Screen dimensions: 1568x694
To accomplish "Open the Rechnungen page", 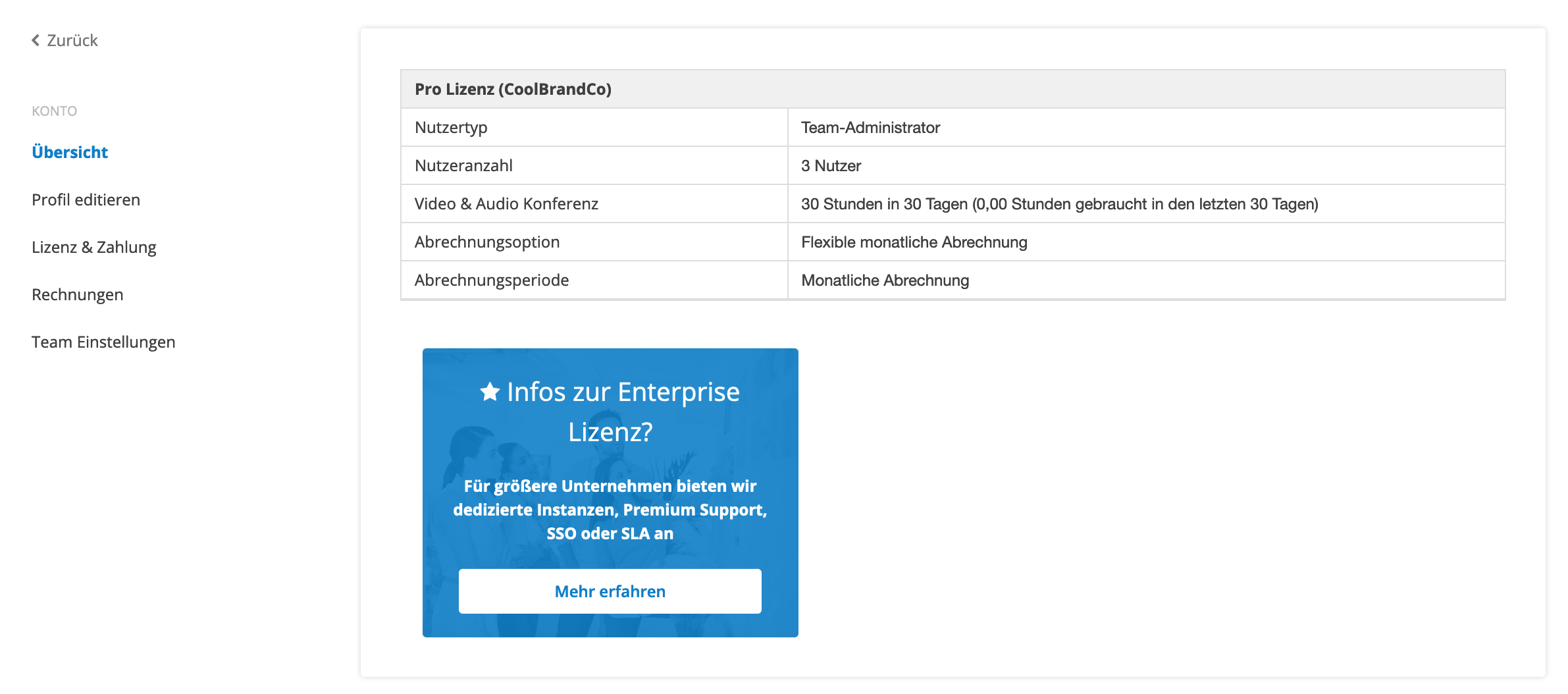I will pos(78,294).
